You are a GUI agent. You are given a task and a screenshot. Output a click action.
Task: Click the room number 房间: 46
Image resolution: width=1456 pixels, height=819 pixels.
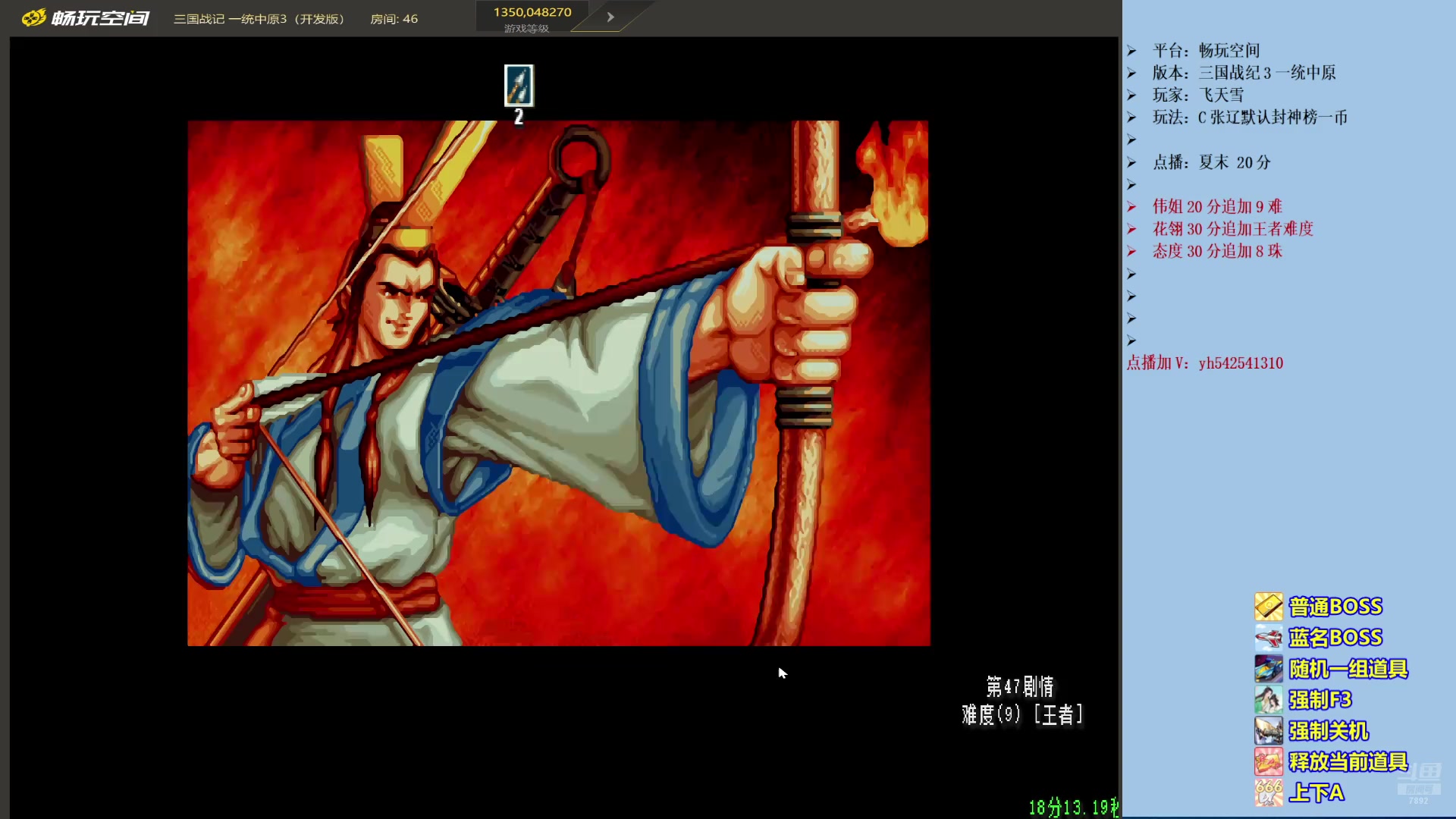click(x=394, y=19)
